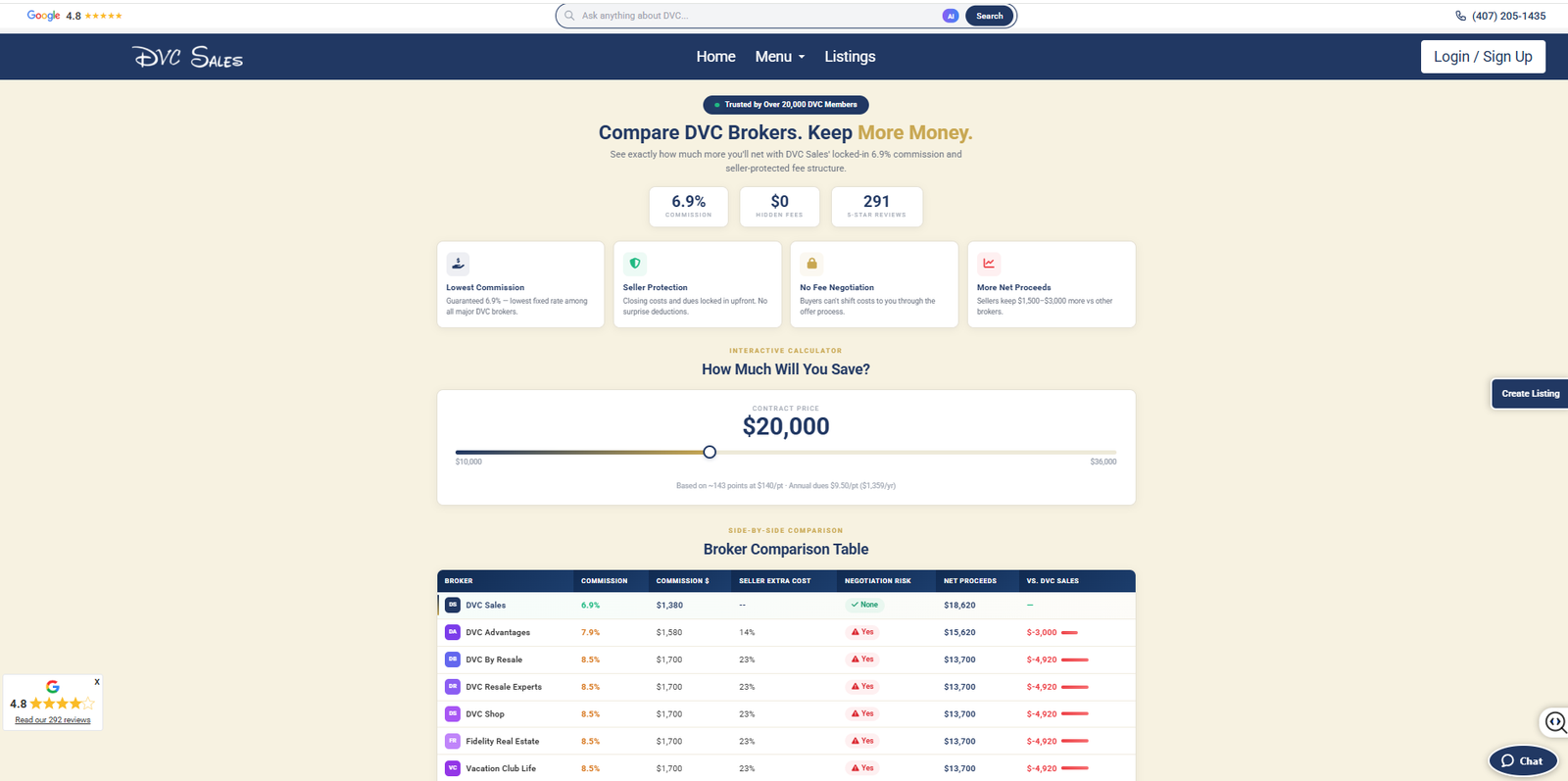The width and height of the screenshot is (1568, 781).
Task: Click the $20,000 contract price value
Action: (786, 426)
